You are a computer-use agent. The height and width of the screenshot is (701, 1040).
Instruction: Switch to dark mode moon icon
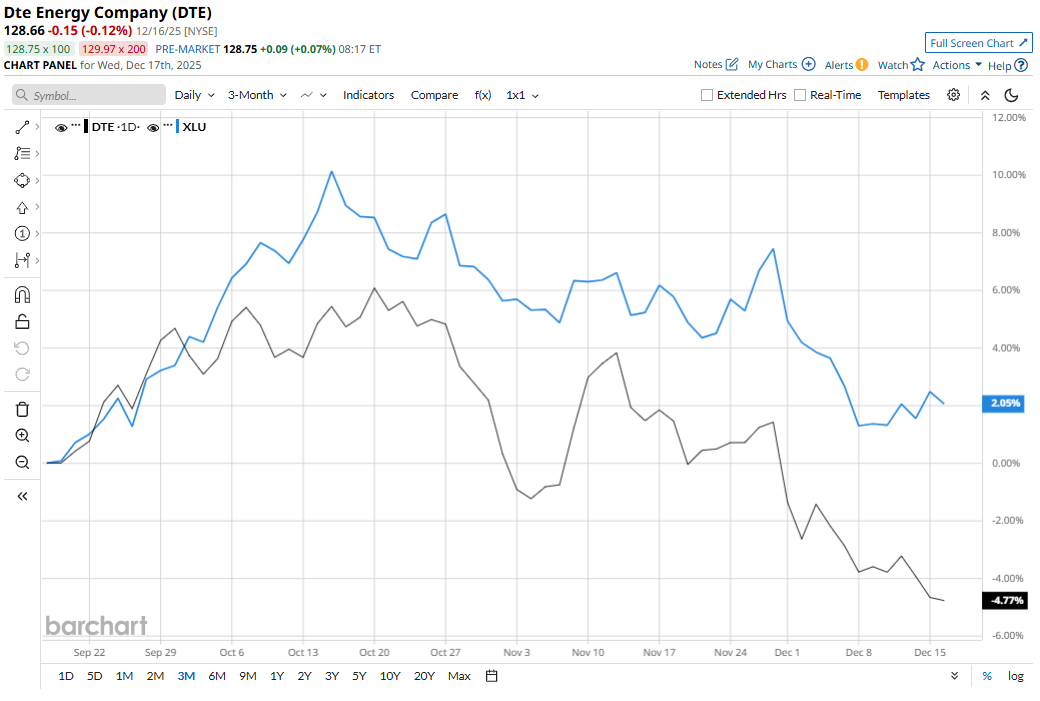click(1011, 96)
